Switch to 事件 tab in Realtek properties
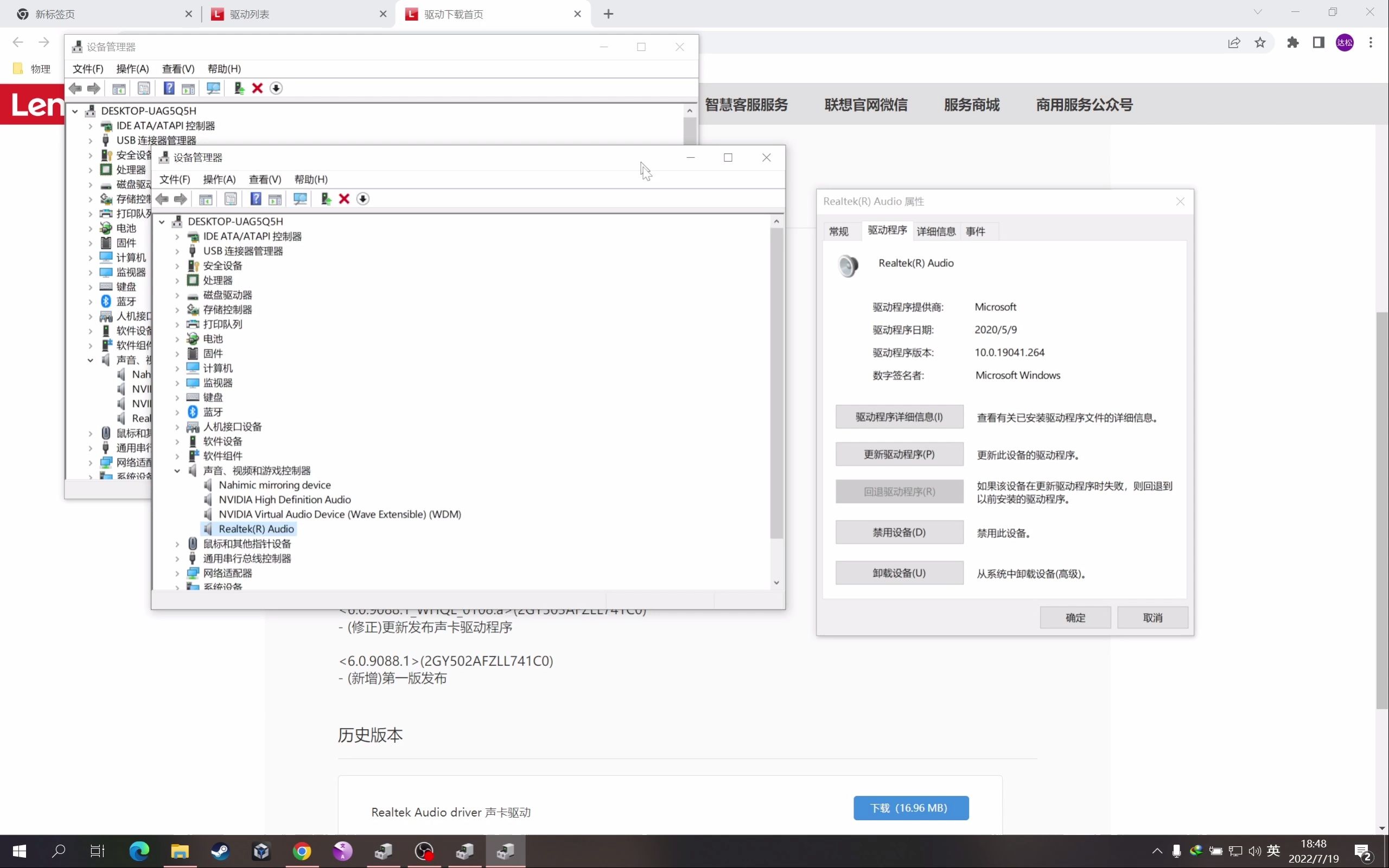 coord(975,231)
